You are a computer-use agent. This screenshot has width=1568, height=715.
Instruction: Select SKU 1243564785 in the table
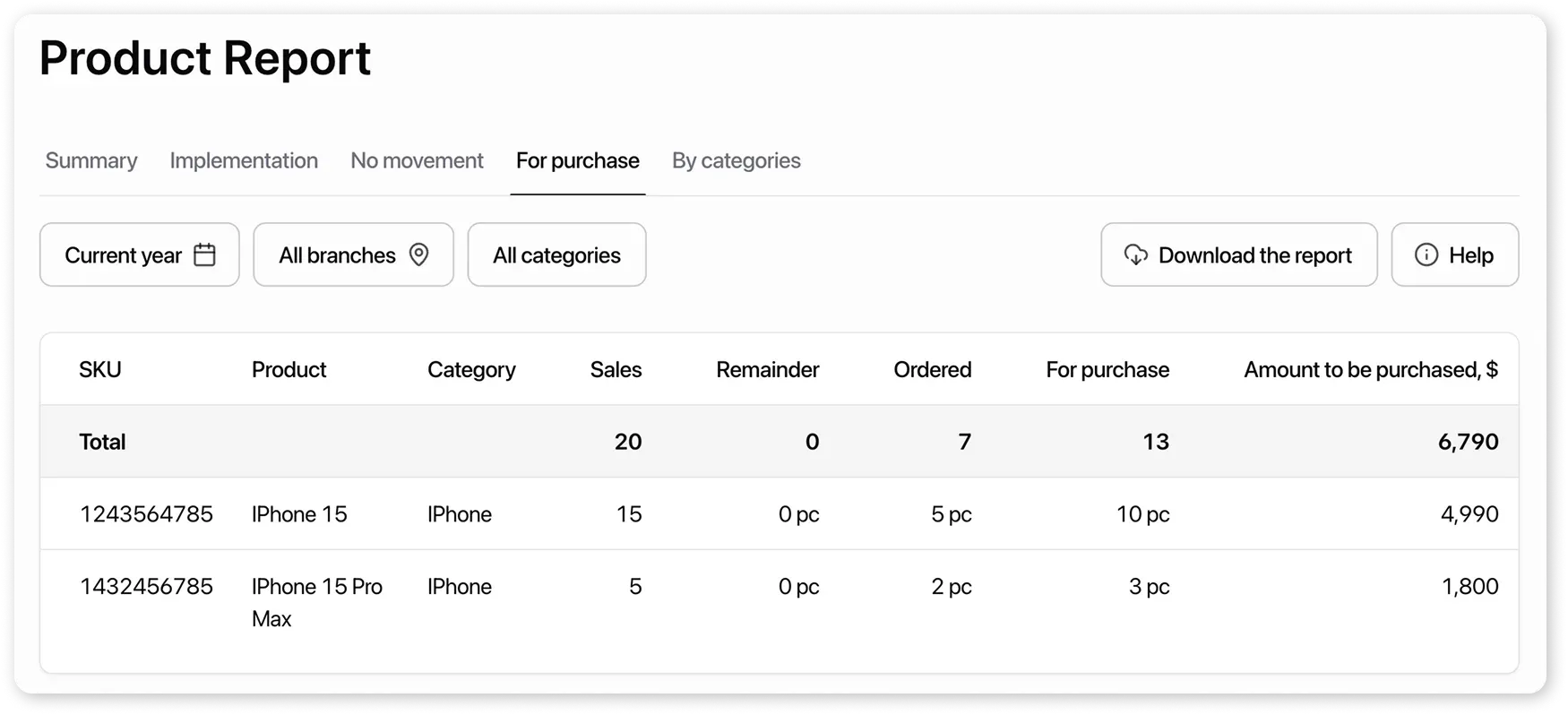146,513
